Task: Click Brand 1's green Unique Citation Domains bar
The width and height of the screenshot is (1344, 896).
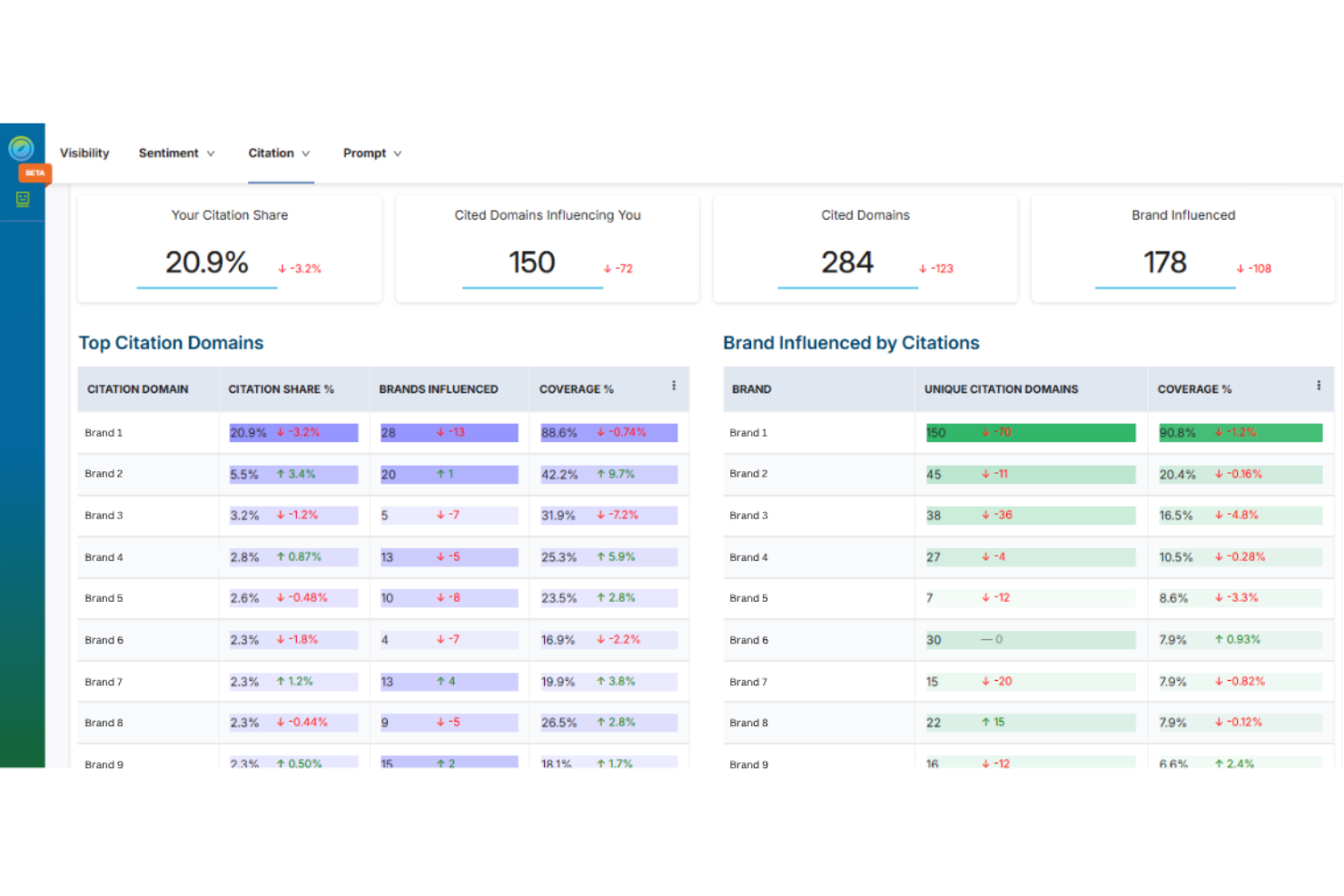Action: [x=1030, y=433]
